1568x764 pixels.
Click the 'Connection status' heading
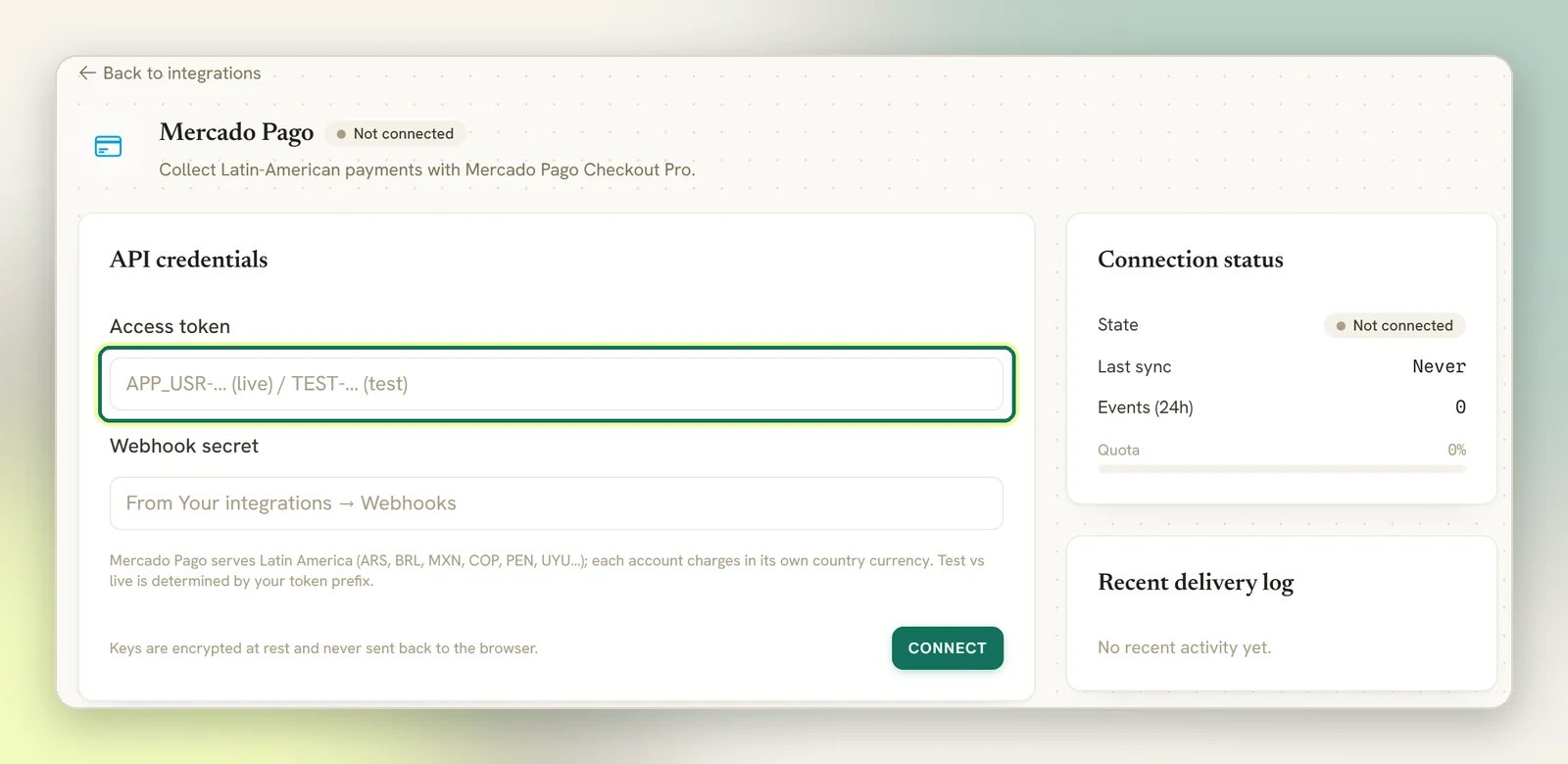(x=1190, y=260)
